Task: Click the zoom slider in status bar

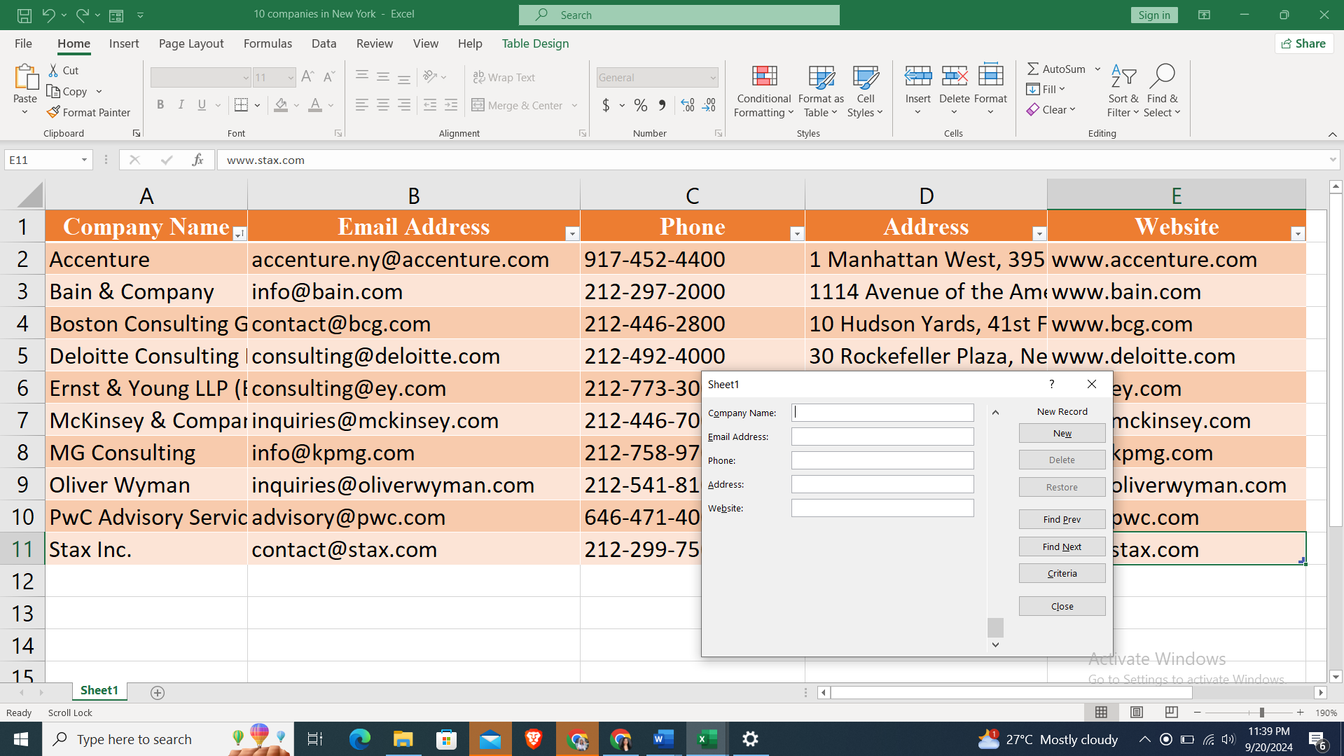Action: pyautogui.click(x=1262, y=712)
